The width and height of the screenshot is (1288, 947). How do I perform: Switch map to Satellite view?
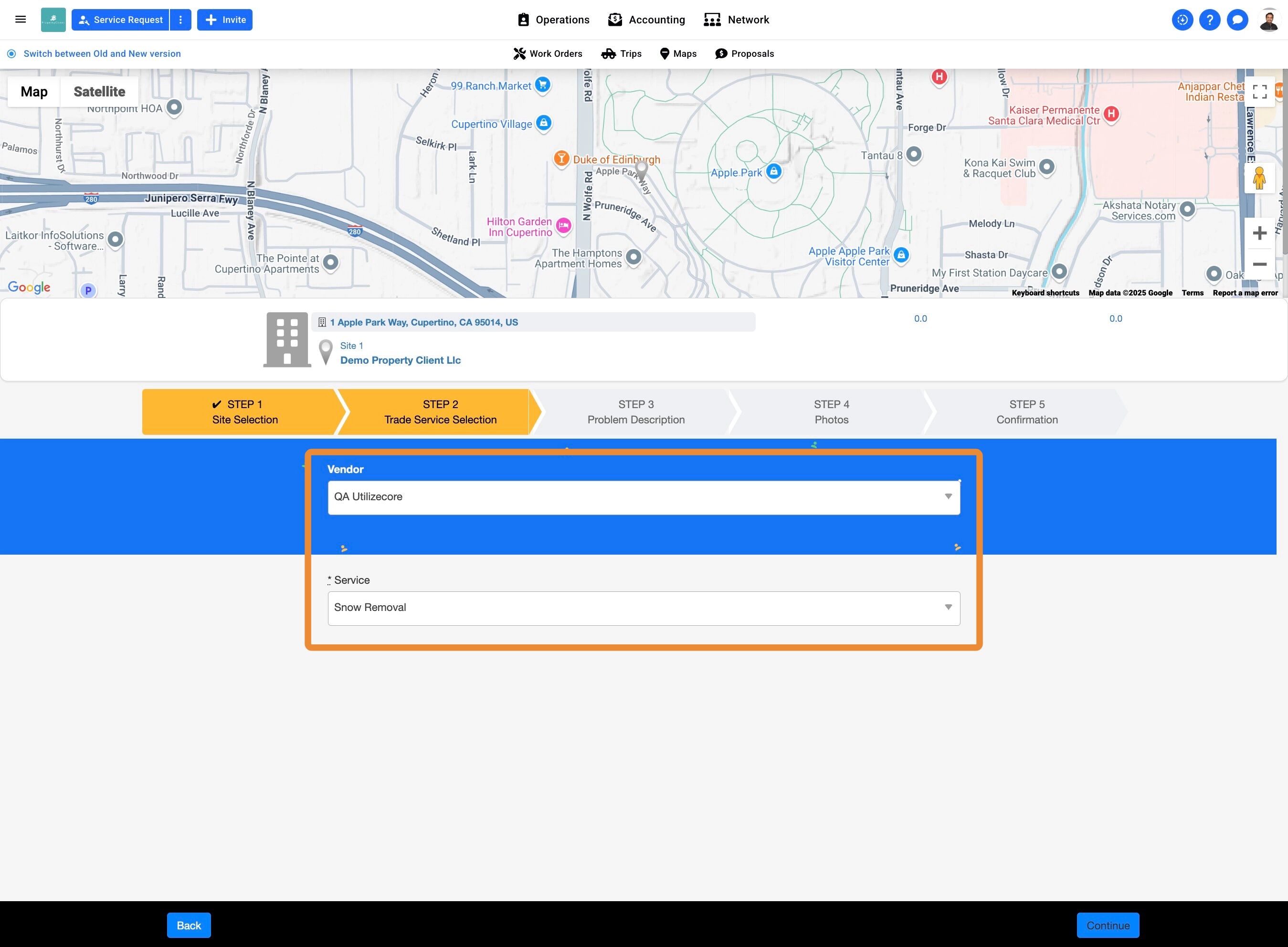pyautogui.click(x=99, y=92)
